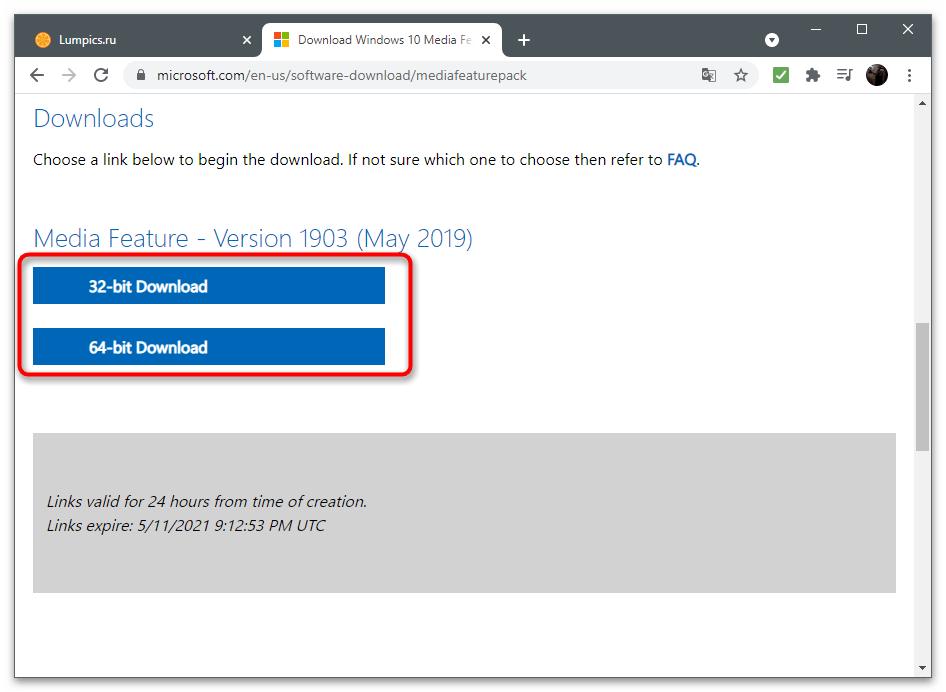Click the user profile avatar
The width and height of the screenshot is (946, 692).
point(877,75)
